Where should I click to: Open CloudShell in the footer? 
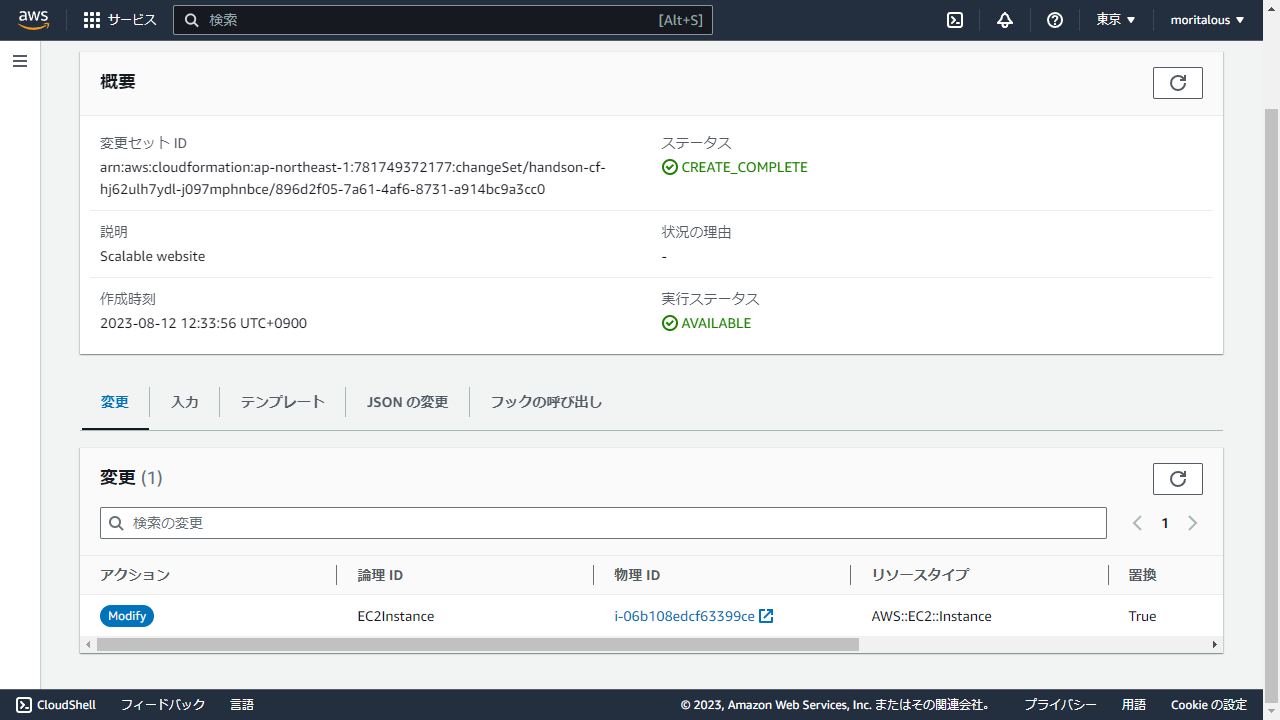click(57, 705)
